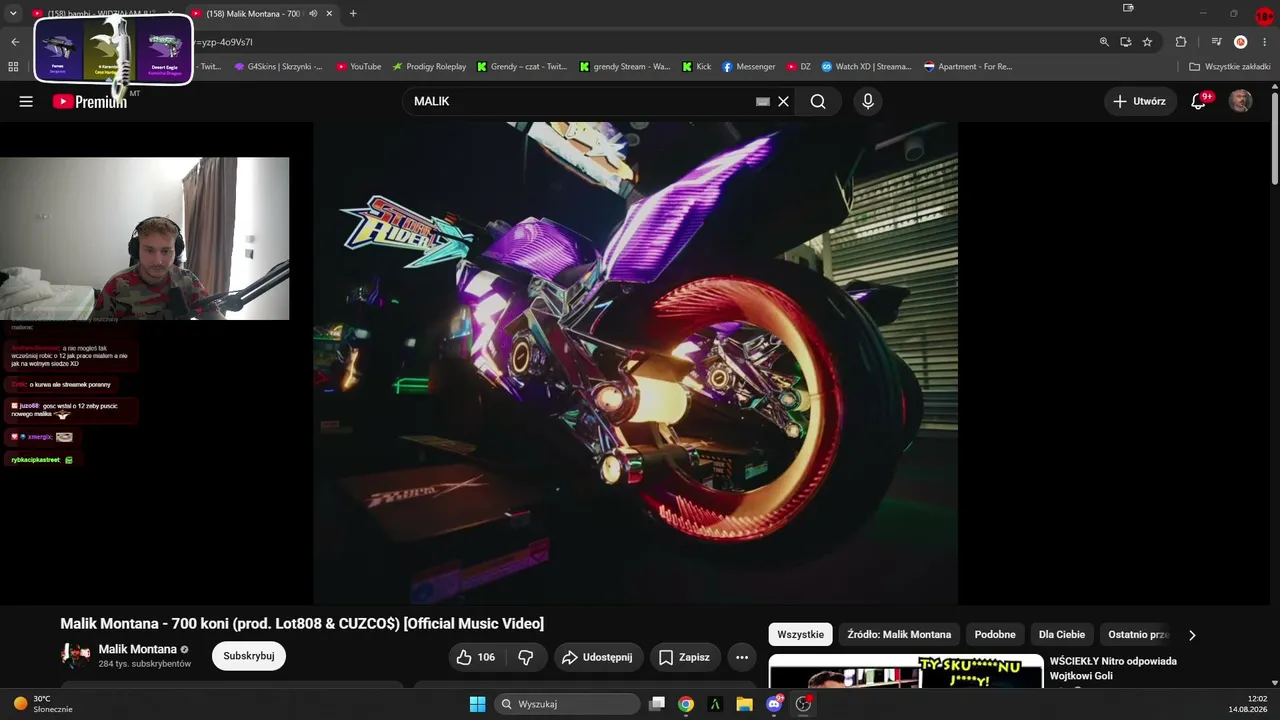Screen dimensions: 1280x720
Task: Open Malik Montana channel name link
Action: [x=137, y=649]
